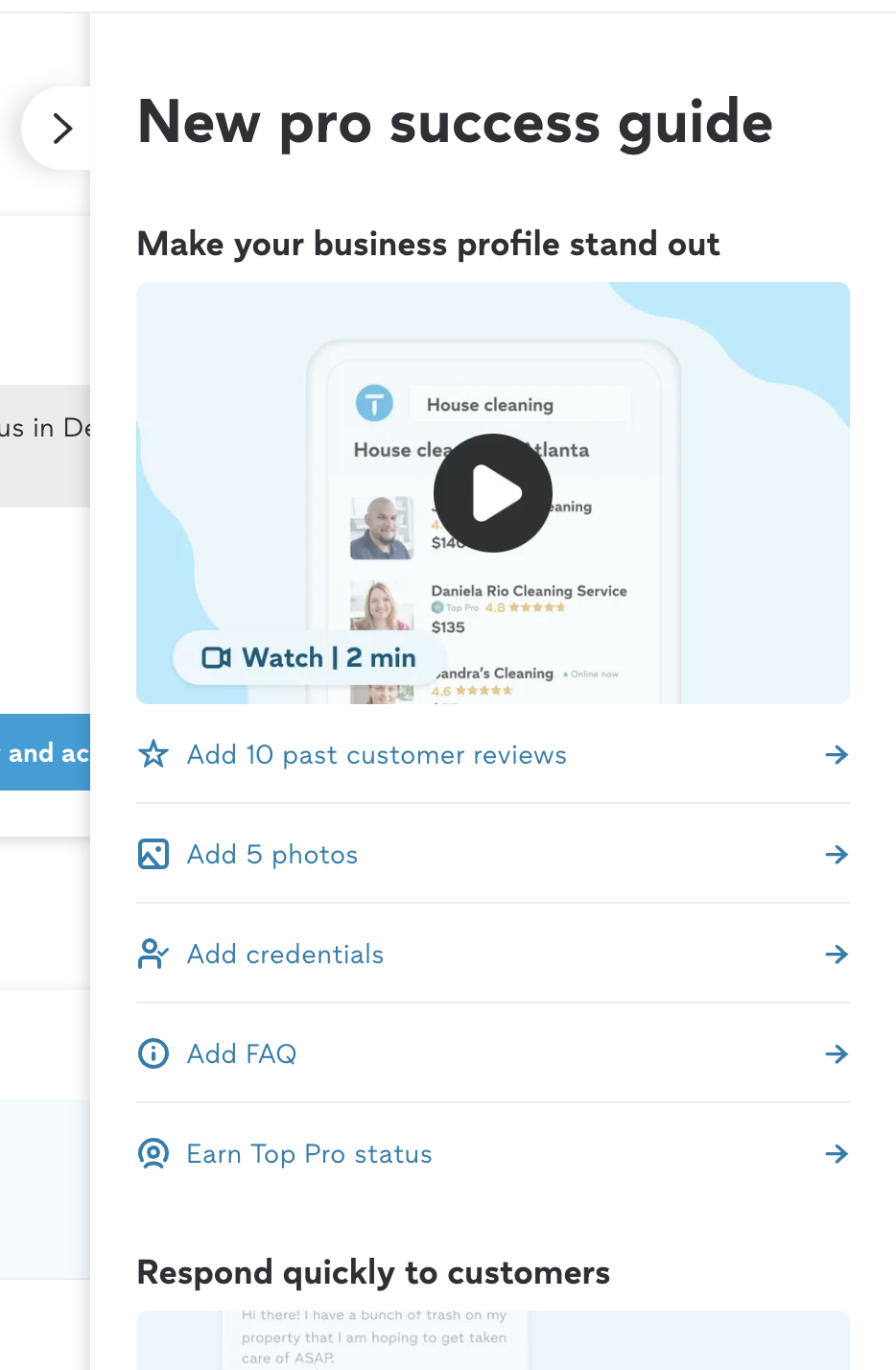This screenshot has width=896, height=1370.
Task: Click the arrow next to Add FAQ
Action: point(837,1053)
